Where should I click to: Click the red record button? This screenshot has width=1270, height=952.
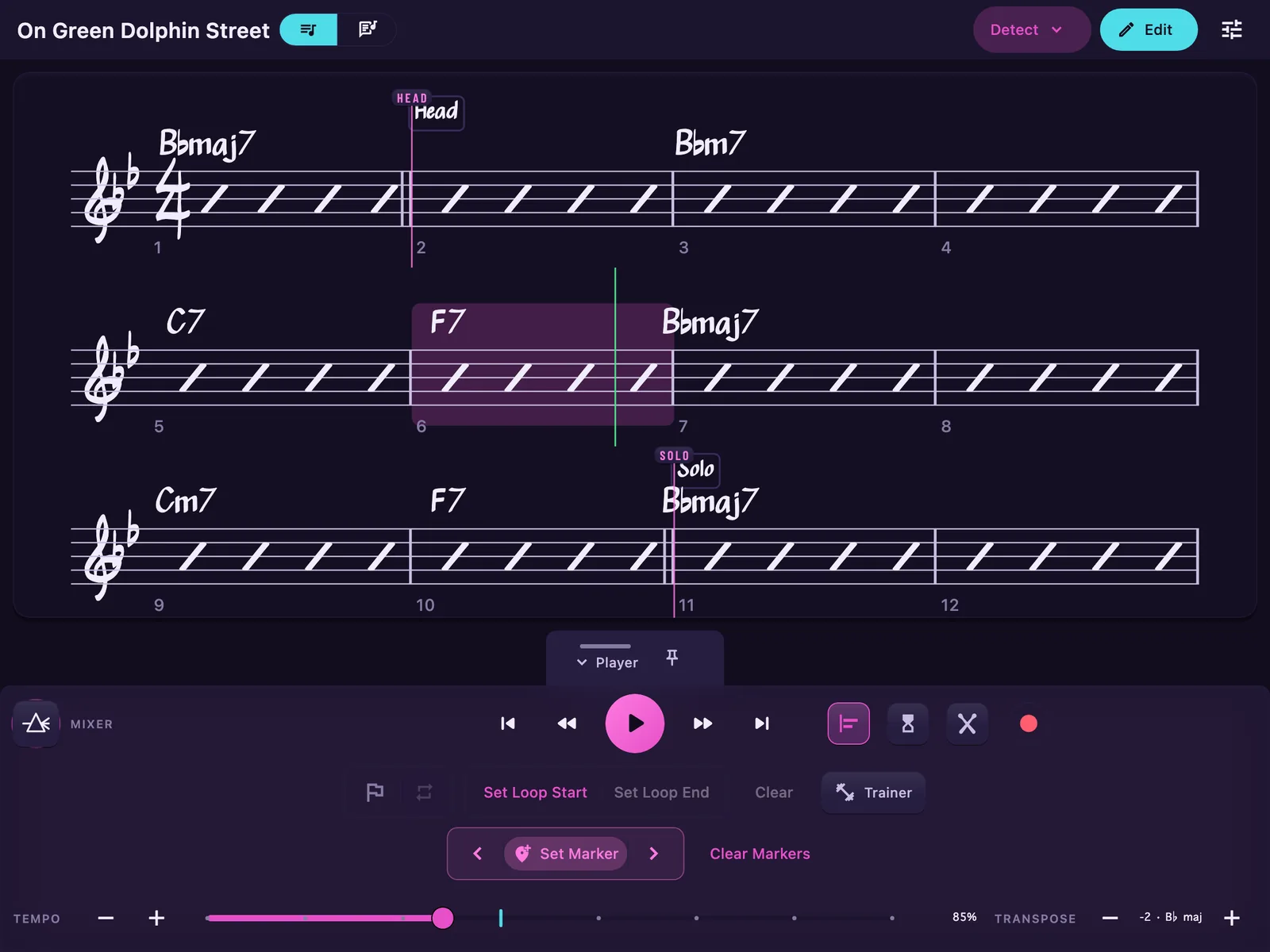tap(1028, 724)
